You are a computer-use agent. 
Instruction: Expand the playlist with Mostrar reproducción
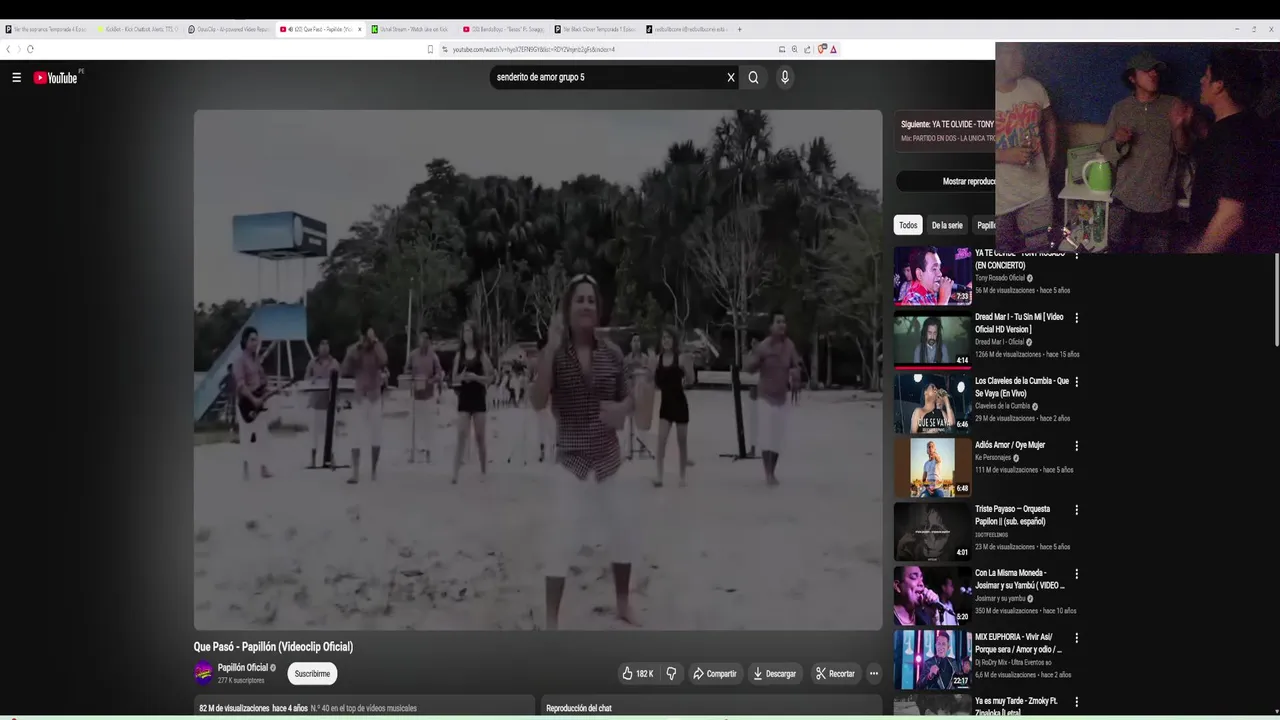click(x=945, y=181)
